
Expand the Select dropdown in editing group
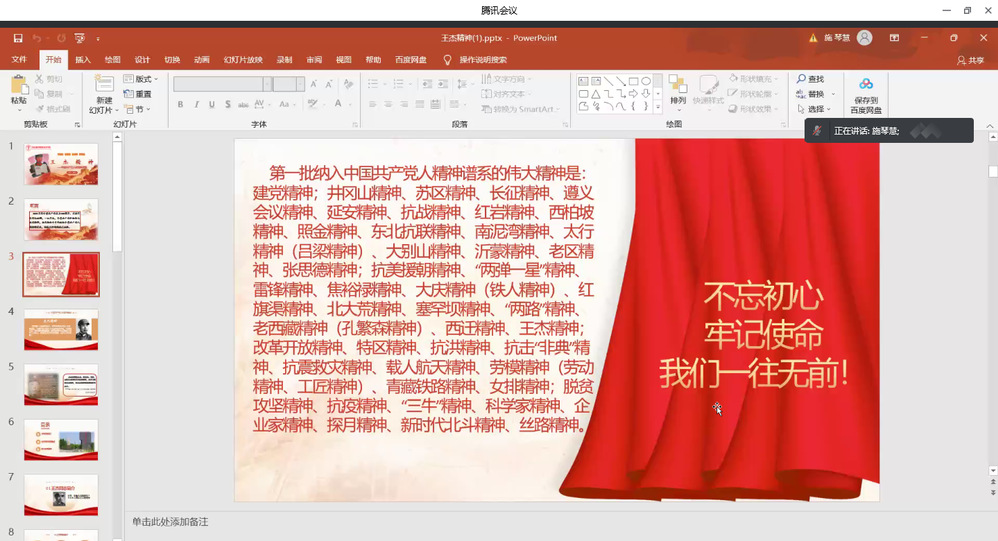click(818, 109)
